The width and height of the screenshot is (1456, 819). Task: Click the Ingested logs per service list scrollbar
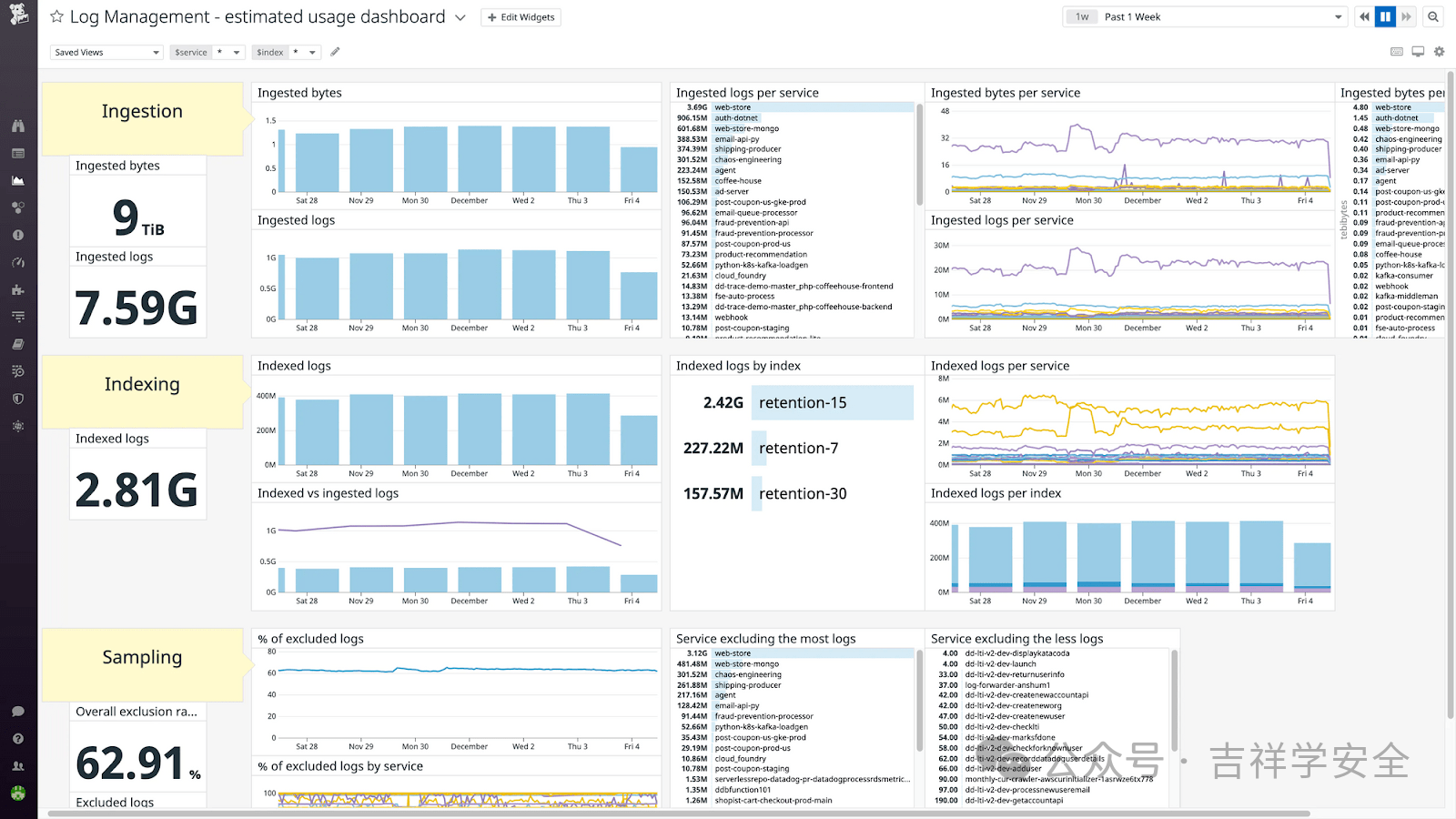(919, 155)
